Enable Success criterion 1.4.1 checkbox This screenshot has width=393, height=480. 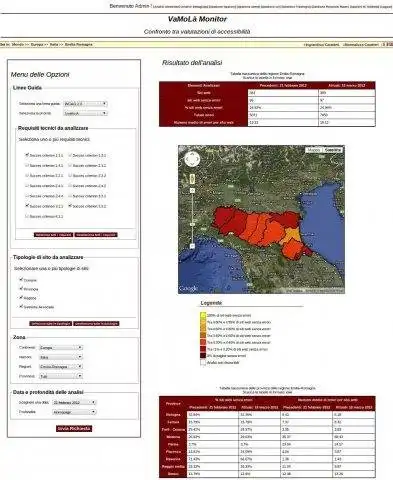(27, 165)
